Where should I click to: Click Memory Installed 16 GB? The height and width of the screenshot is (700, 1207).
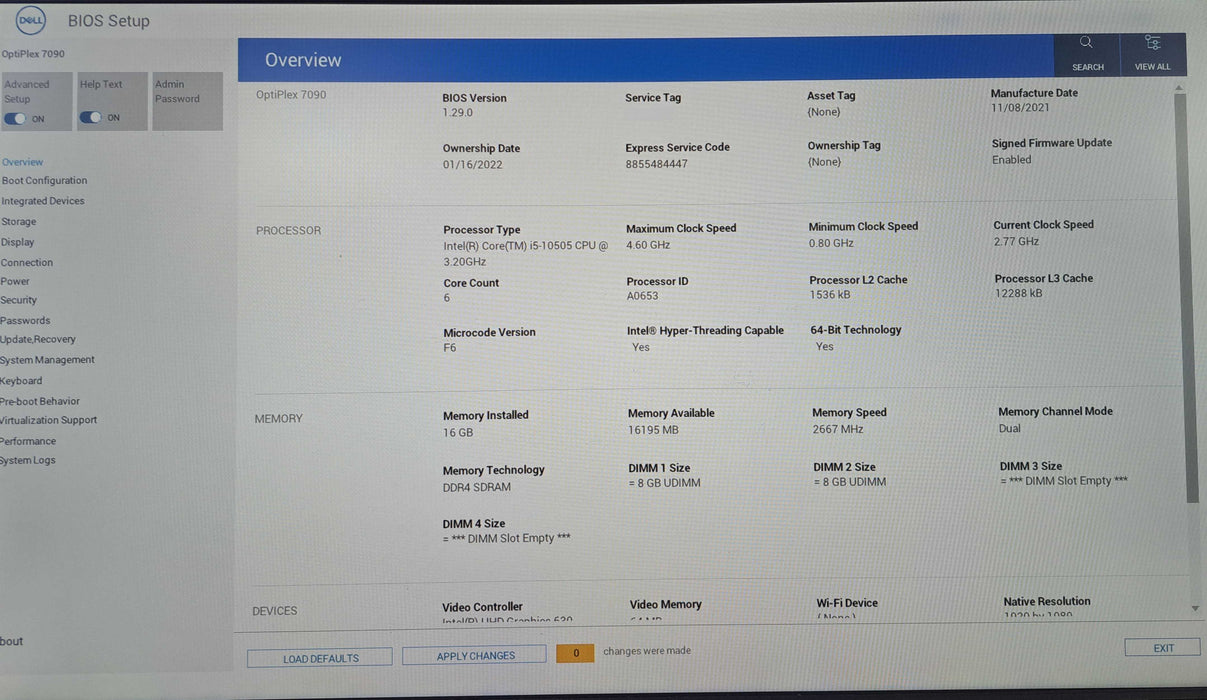coord(458,433)
